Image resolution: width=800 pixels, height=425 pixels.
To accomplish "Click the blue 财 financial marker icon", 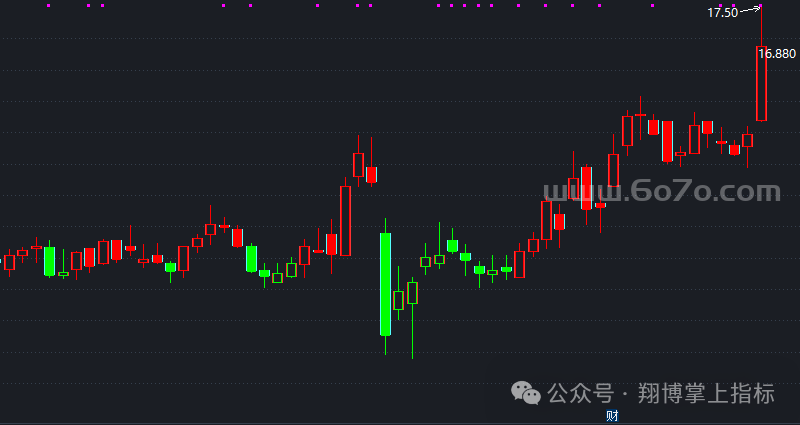I will [611, 416].
